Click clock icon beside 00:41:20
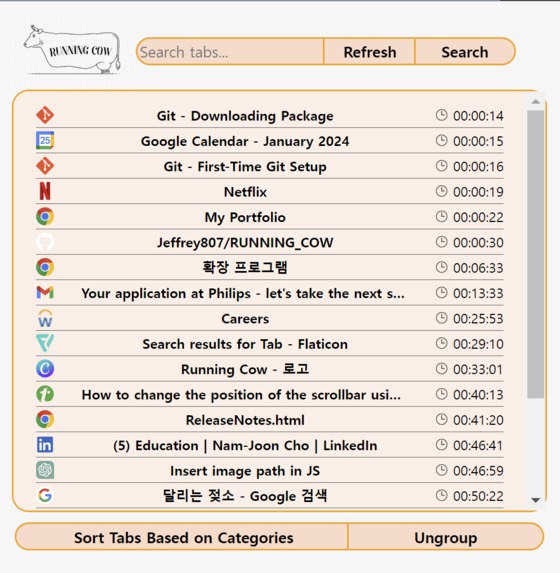 pos(442,419)
